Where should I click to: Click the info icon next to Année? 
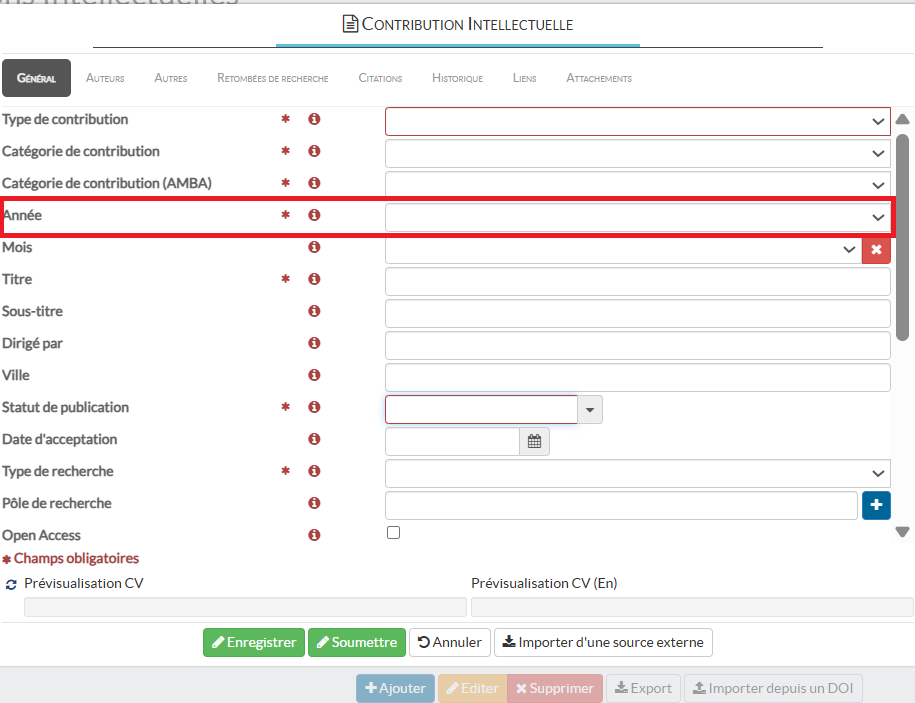(x=314, y=215)
